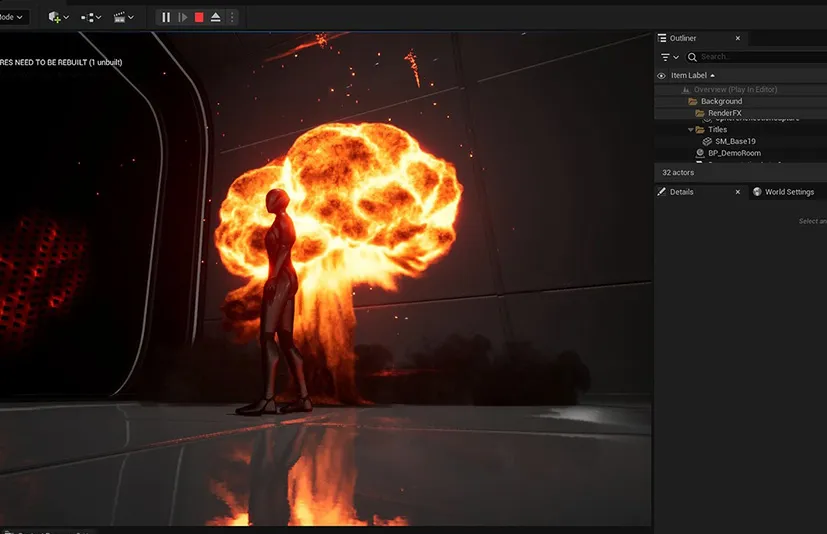Click the mannequin character in viewport
This screenshot has height=534, width=827.
(x=280, y=301)
